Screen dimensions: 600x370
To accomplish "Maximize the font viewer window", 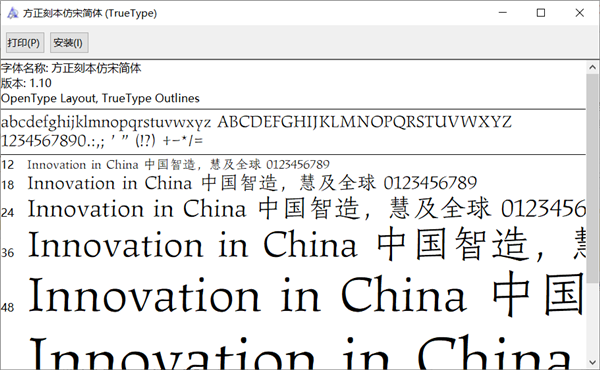I will pyautogui.click(x=541, y=13).
